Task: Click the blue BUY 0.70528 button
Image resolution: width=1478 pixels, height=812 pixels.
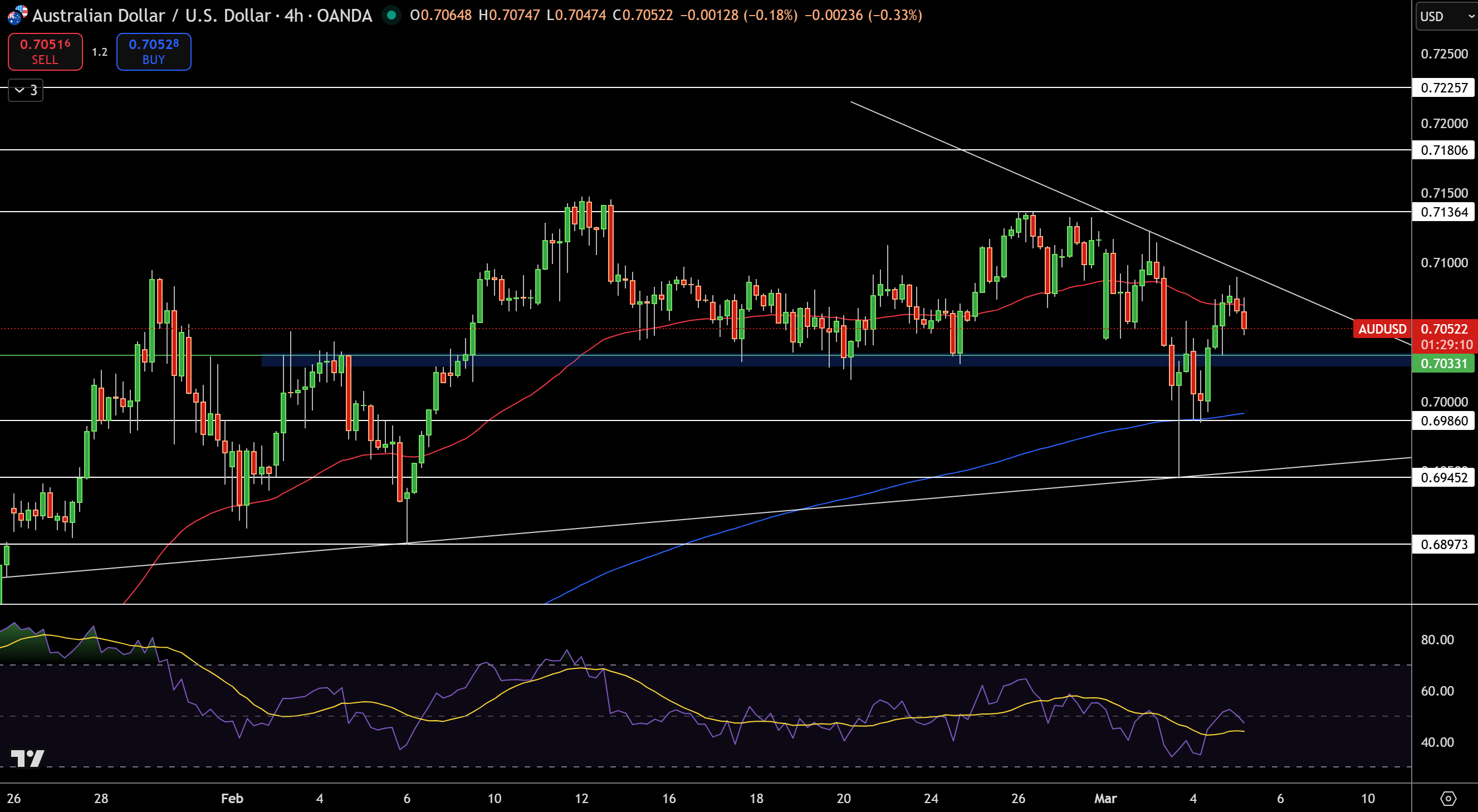Action: coord(154,52)
